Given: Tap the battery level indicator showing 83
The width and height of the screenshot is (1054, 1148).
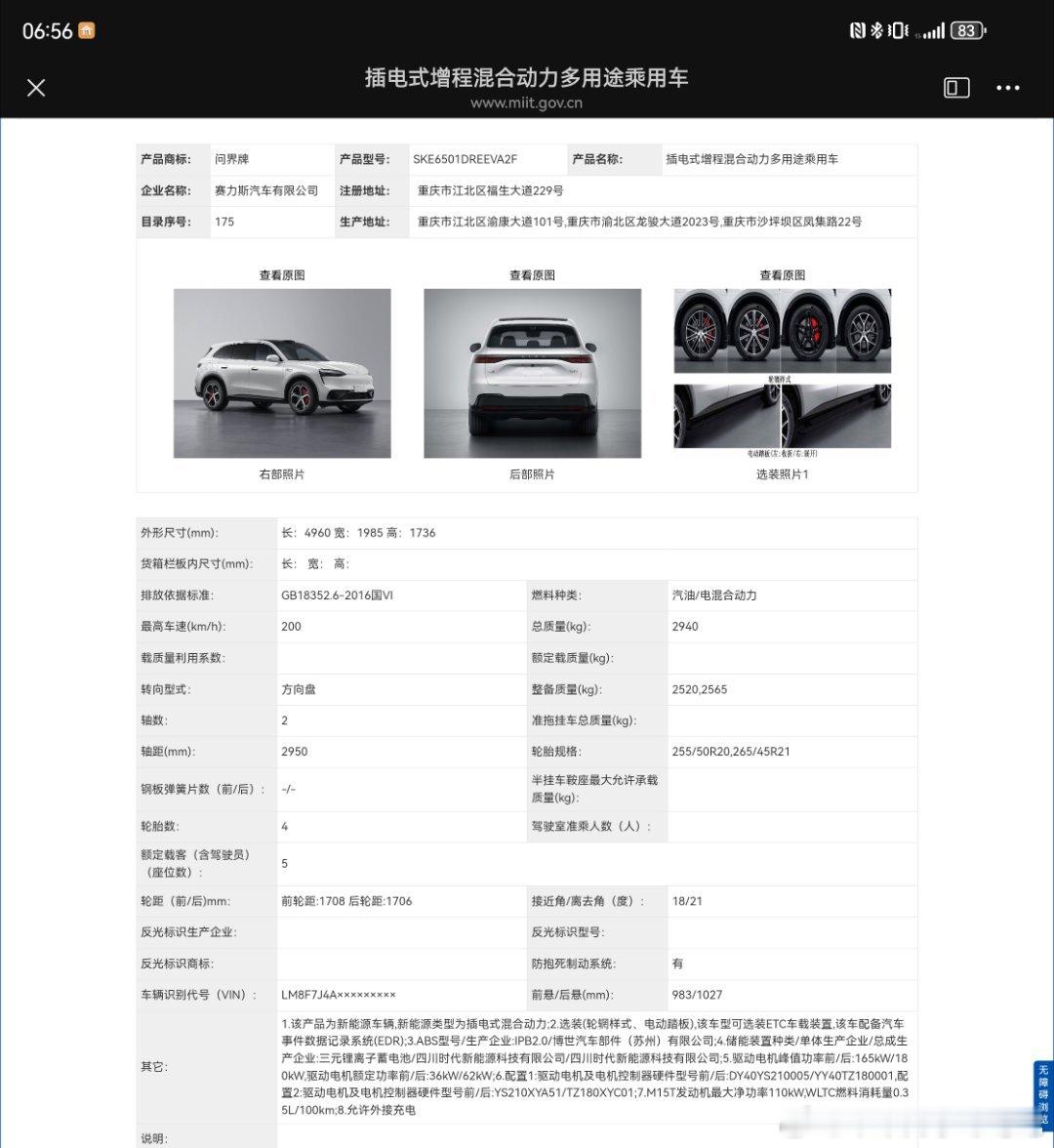Looking at the screenshot, I should [x=968, y=31].
